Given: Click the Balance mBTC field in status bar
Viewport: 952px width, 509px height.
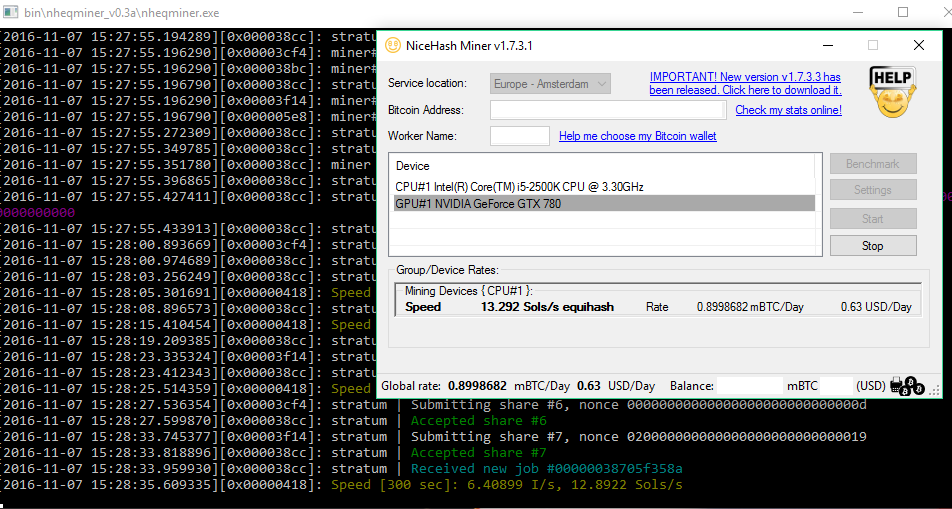Looking at the screenshot, I should (x=750, y=386).
